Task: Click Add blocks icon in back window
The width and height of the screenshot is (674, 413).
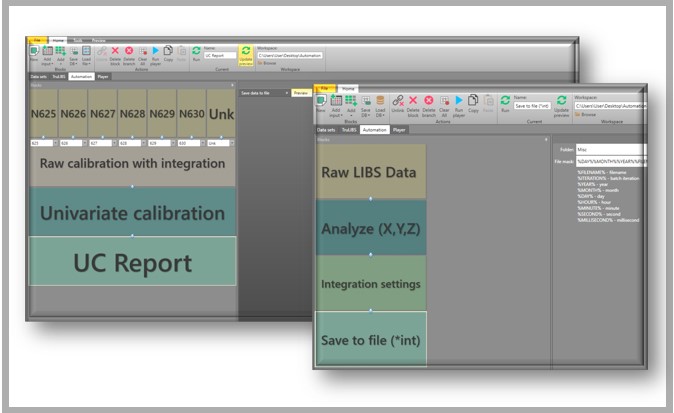Action: tap(60, 51)
